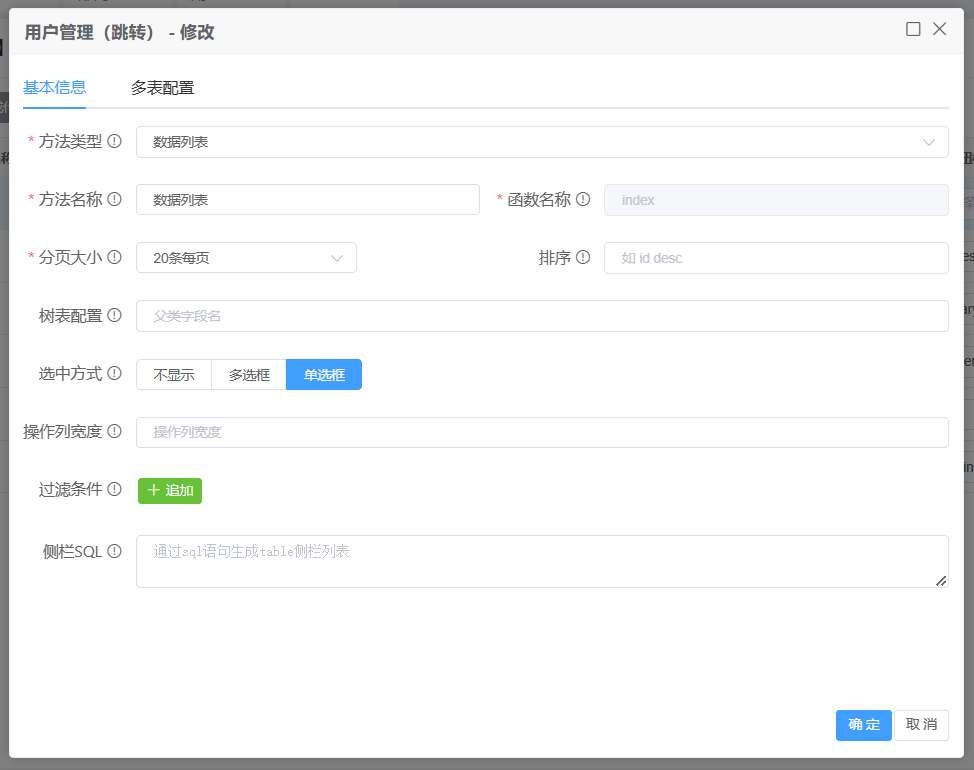Viewport: 974px width, 770px height.
Task: Open the 方法类型 dropdown
Action: click(542, 142)
